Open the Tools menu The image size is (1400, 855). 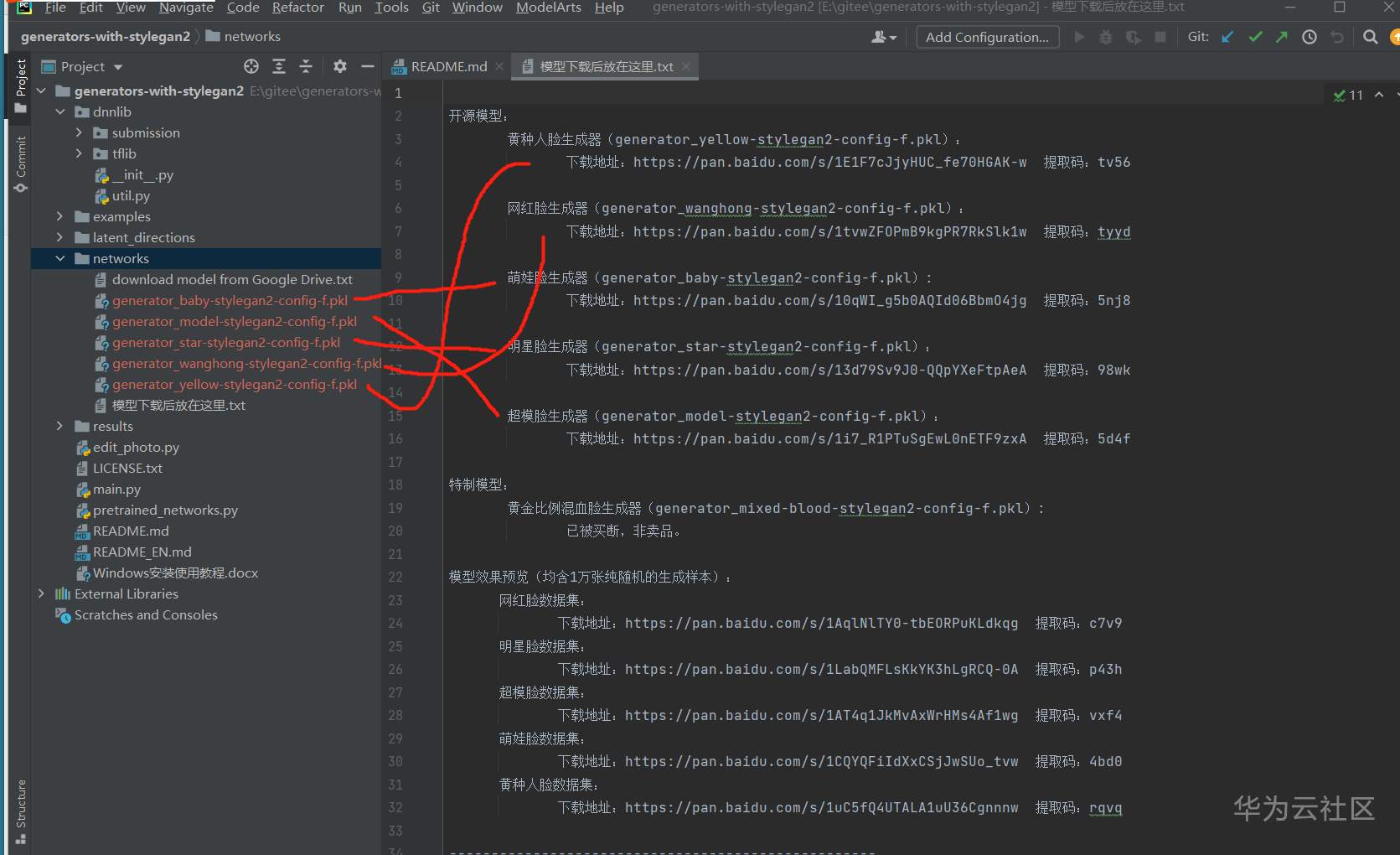[x=391, y=8]
